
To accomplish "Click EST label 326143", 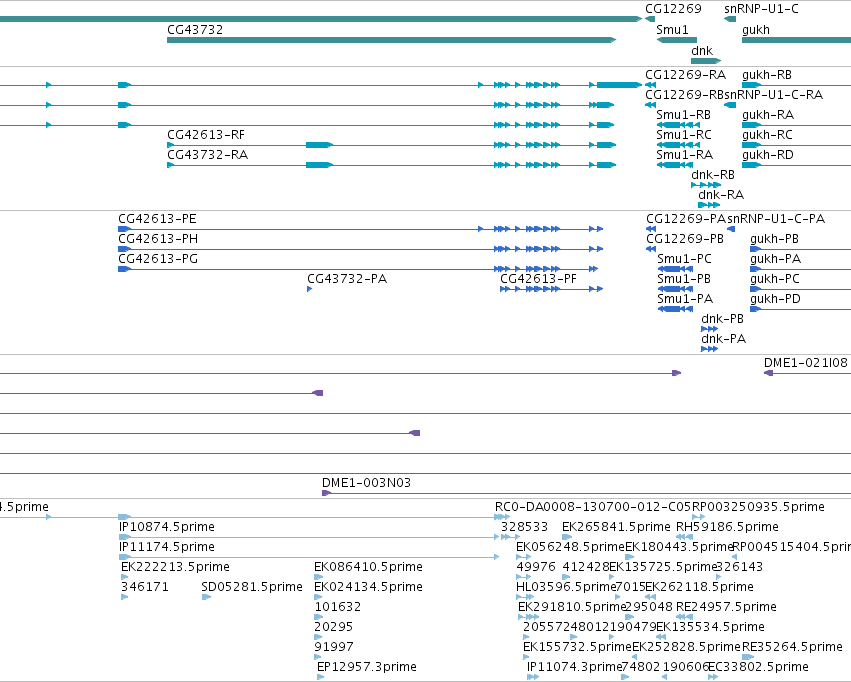I will coord(739,567).
